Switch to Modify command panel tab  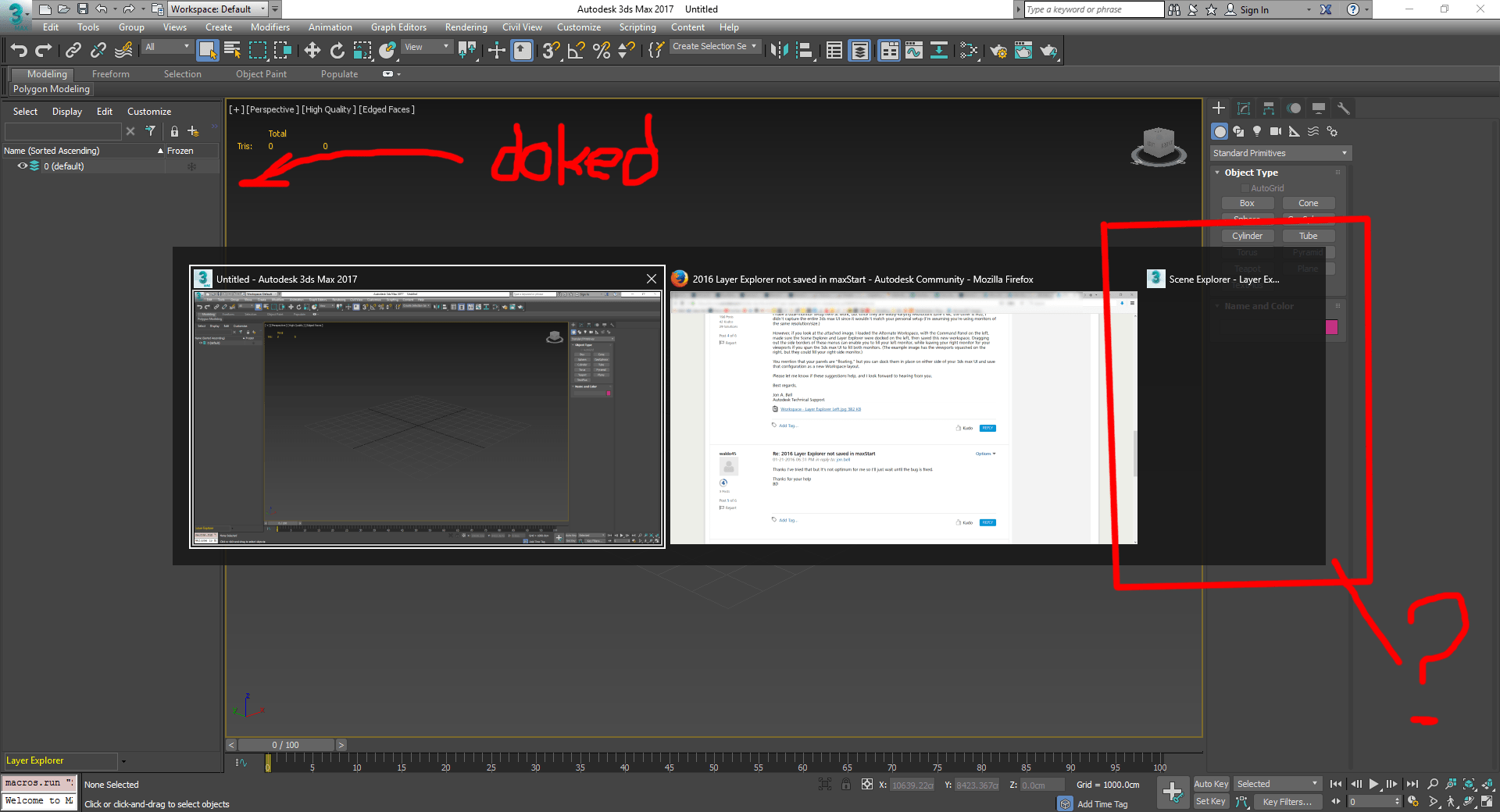[x=1244, y=109]
